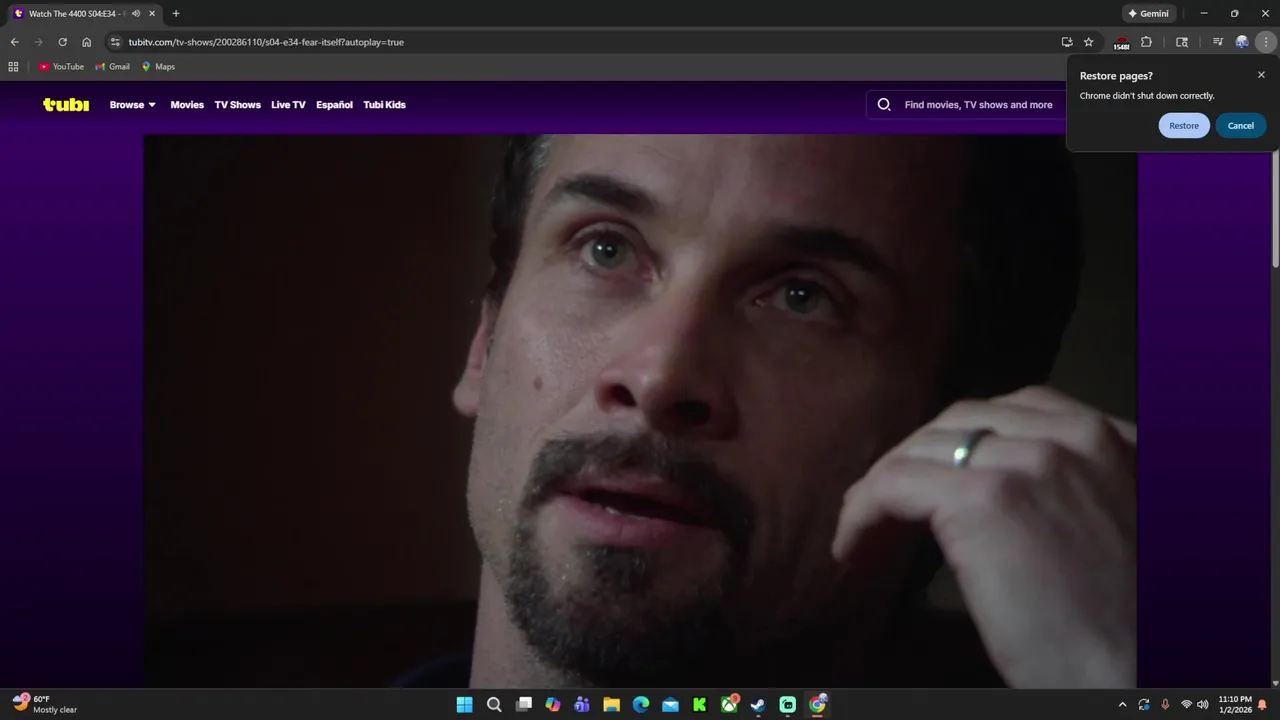The height and width of the screenshot is (720, 1280).
Task: Click the video player to pause playback
Action: (x=640, y=411)
